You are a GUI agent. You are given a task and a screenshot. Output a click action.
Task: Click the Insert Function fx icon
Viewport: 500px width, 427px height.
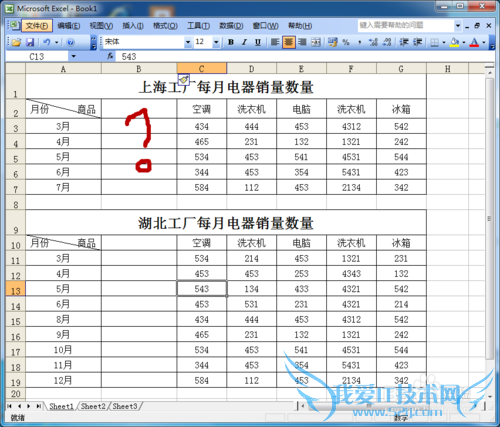(110, 56)
